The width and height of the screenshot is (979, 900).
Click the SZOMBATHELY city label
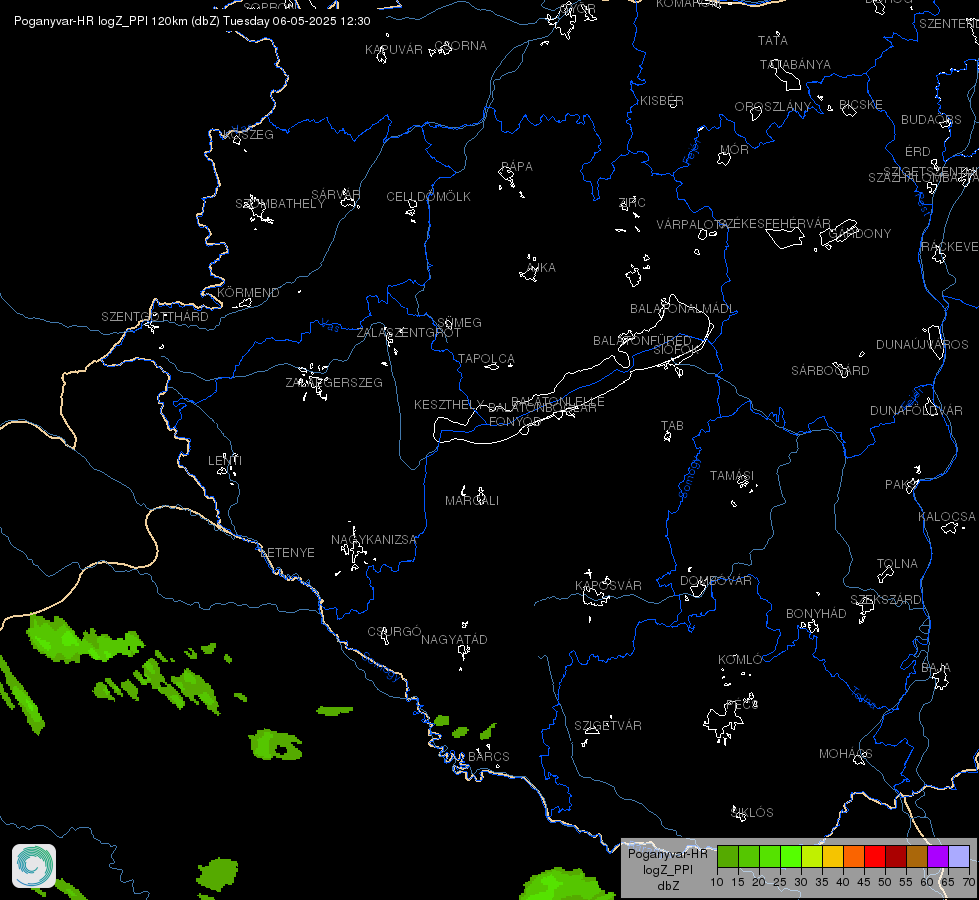(280, 204)
